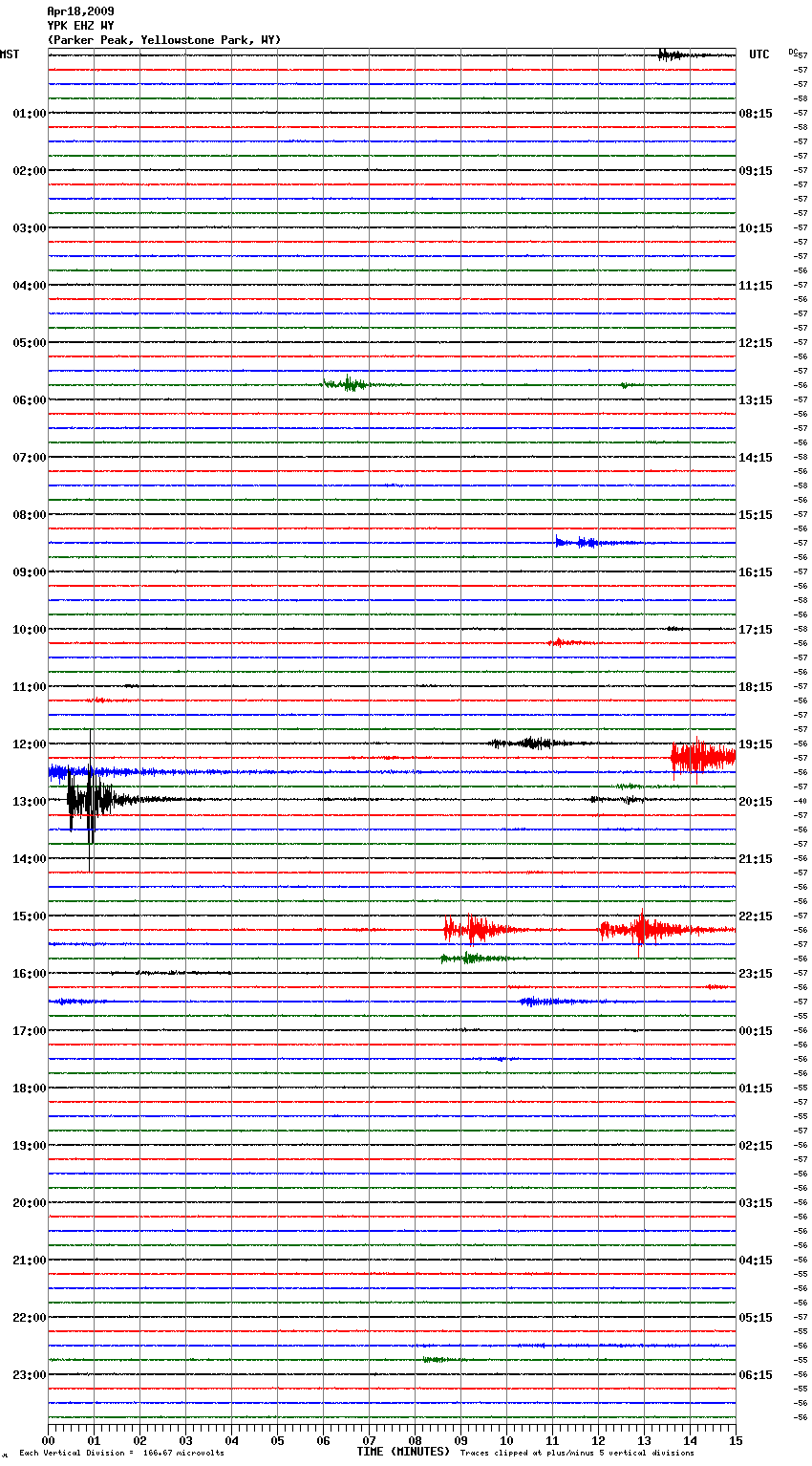Click the 00:15 UTC time label
812x1466 pixels.
(x=756, y=1031)
